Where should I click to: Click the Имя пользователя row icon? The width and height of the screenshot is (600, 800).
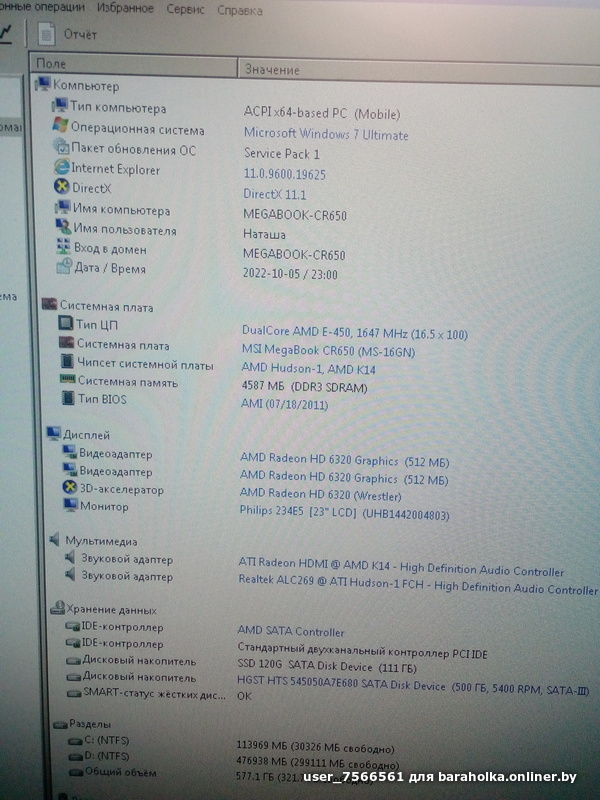(63, 227)
